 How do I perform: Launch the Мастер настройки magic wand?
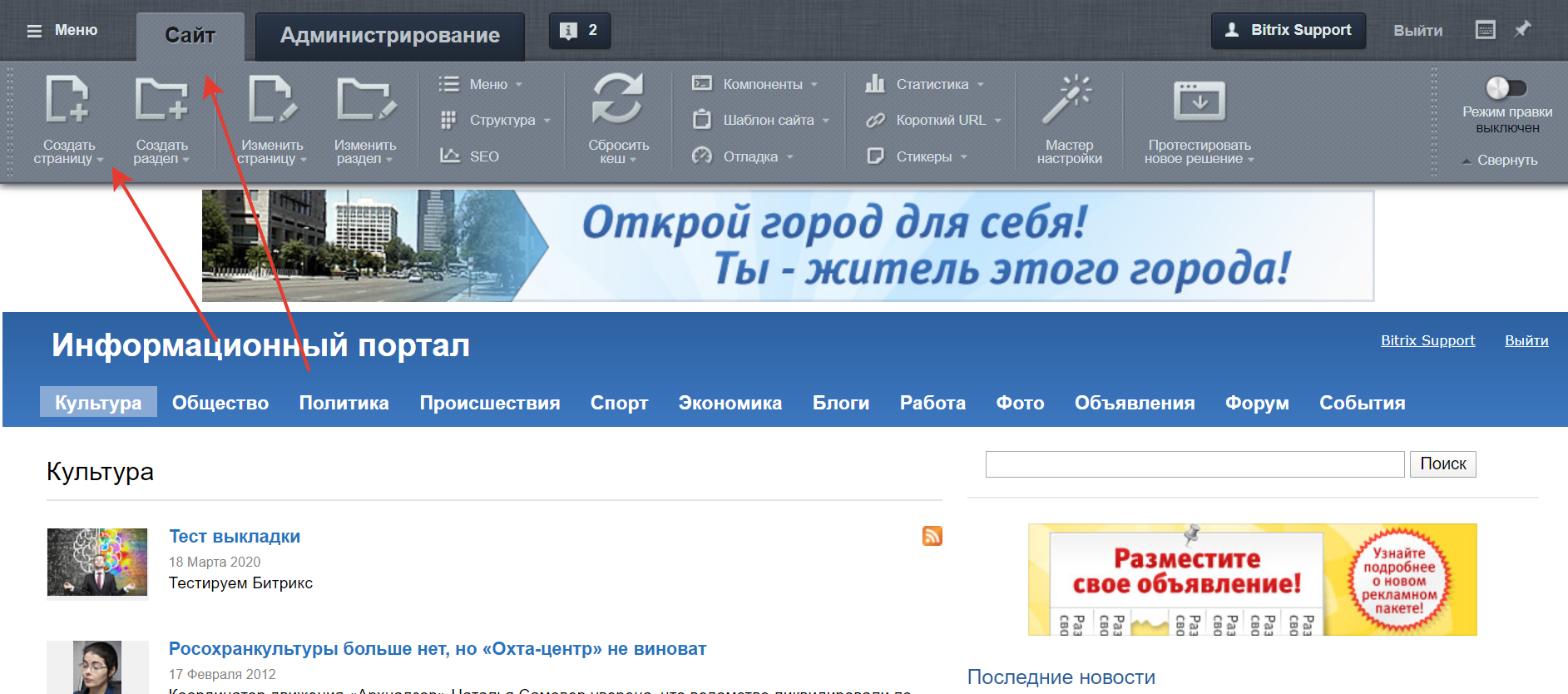(x=1068, y=99)
